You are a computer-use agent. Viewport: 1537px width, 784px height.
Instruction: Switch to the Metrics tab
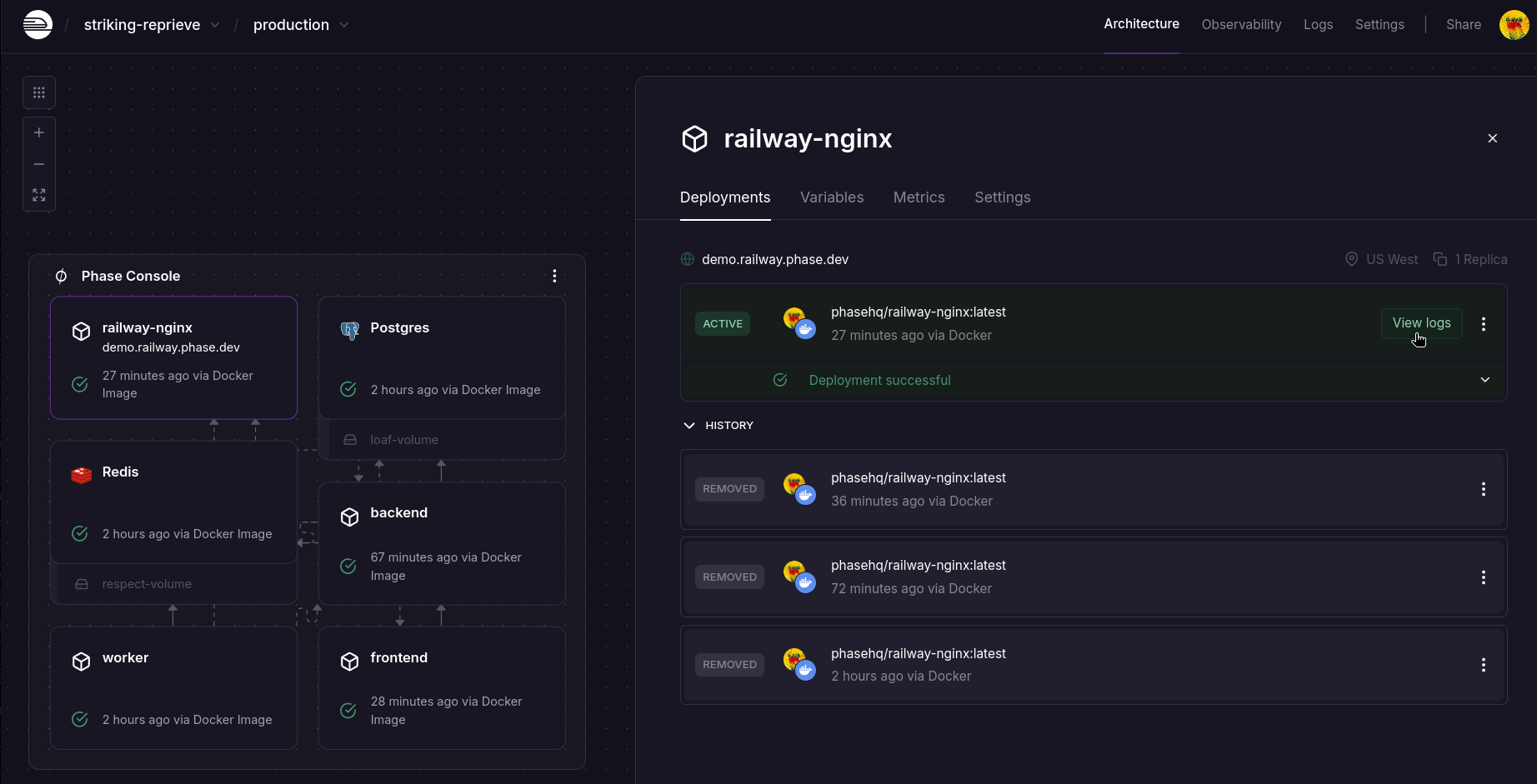[x=919, y=197]
